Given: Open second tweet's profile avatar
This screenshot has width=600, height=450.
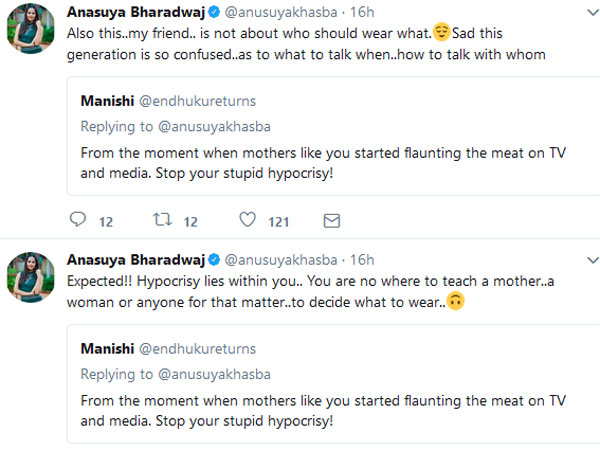Looking at the screenshot, I should point(30,277).
